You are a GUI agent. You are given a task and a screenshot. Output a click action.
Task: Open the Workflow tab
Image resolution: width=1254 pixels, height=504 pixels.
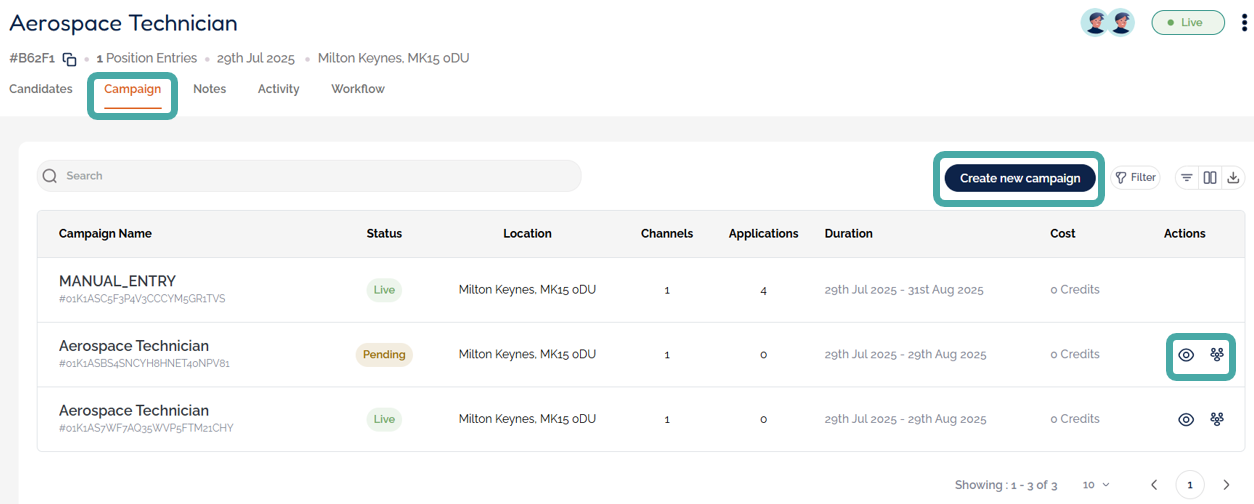point(358,89)
